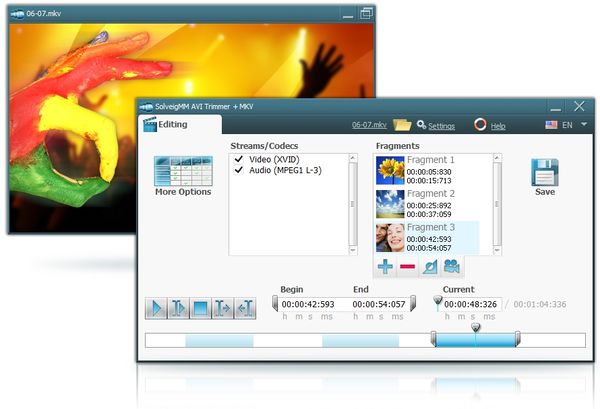Screen dimensions: 600x409
Task: Save the trimmed file with floppy icon
Action: click(x=545, y=178)
